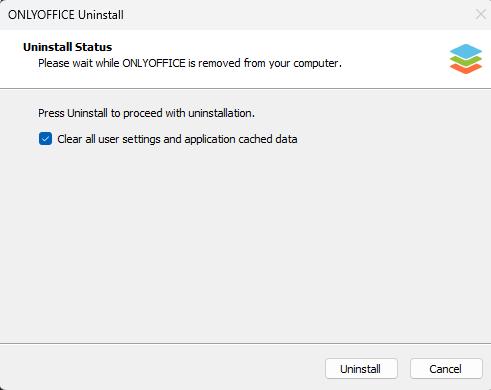Click the blue checkmark box beside 'Clear all'
The height and width of the screenshot is (390, 491).
coord(45,139)
